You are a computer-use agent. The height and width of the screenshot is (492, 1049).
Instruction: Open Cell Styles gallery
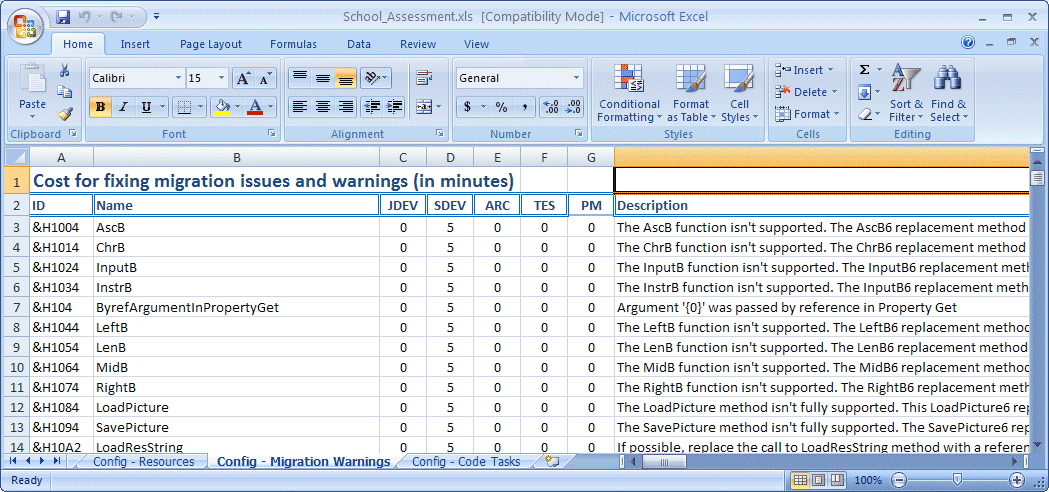(x=739, y=92)
